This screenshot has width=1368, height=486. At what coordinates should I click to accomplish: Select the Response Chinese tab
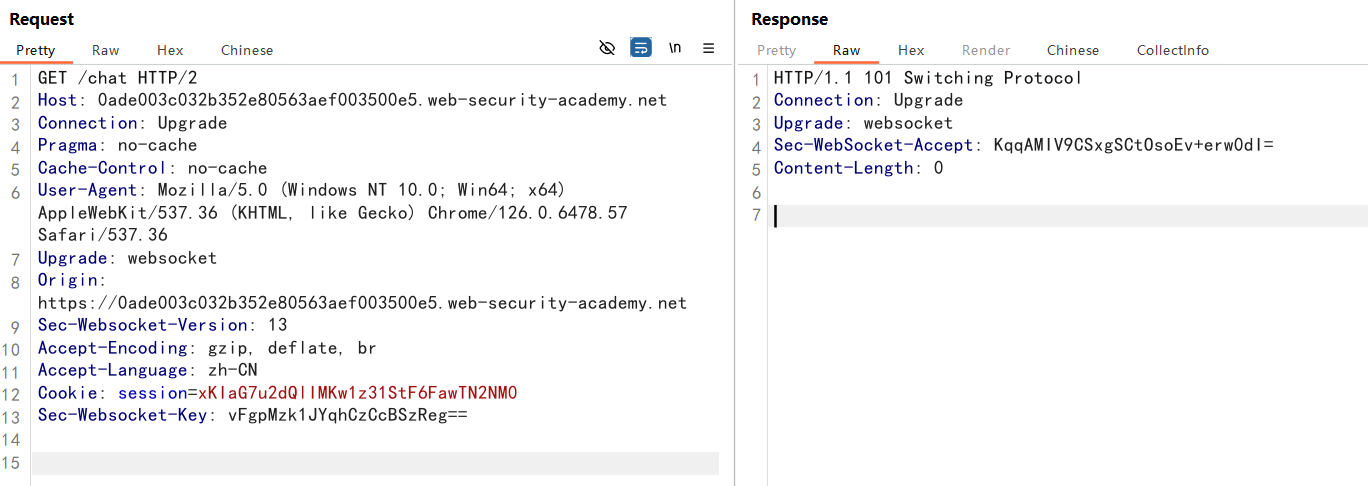tap(1073, 50)
